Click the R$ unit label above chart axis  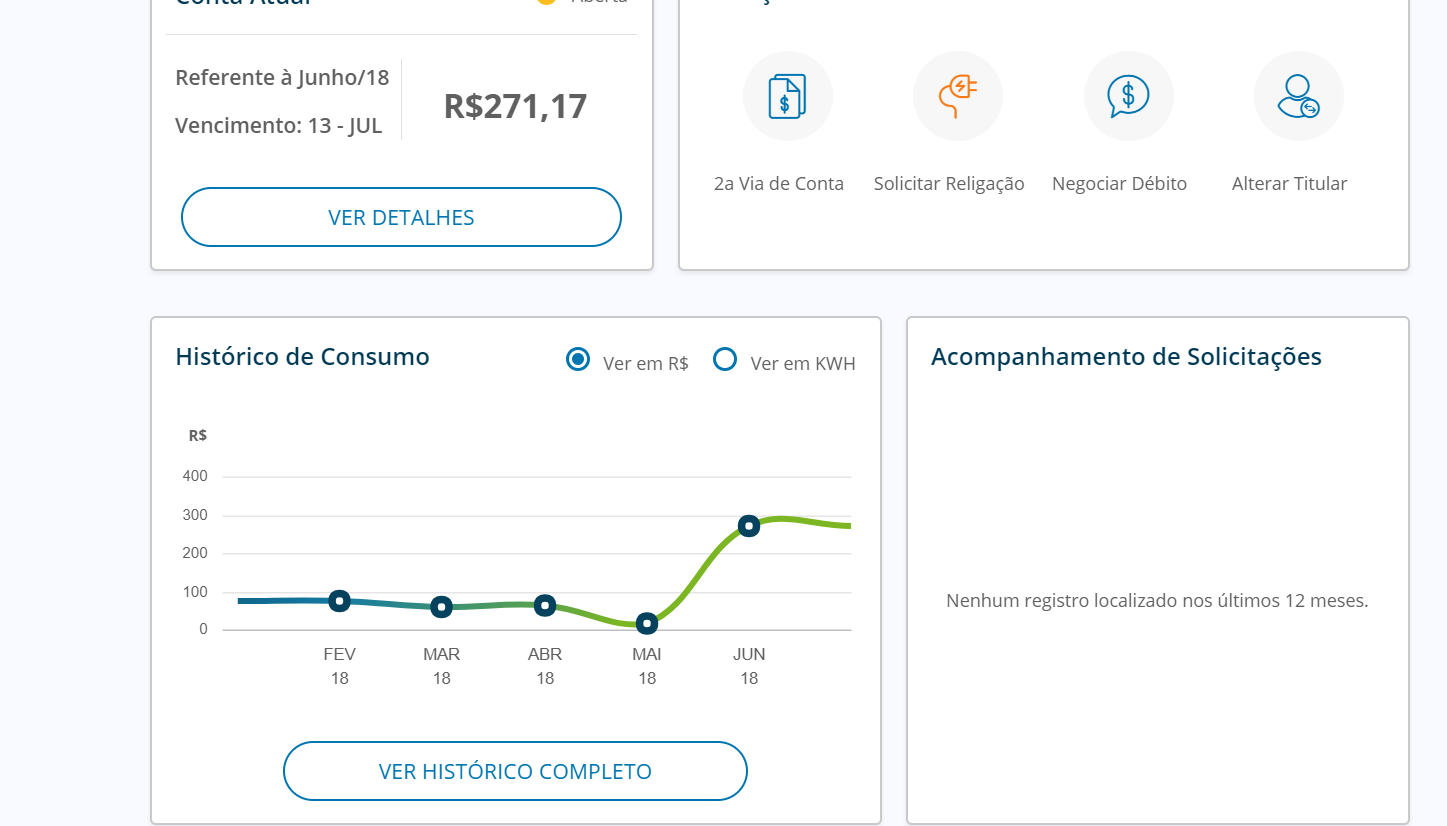click(198, 436)
